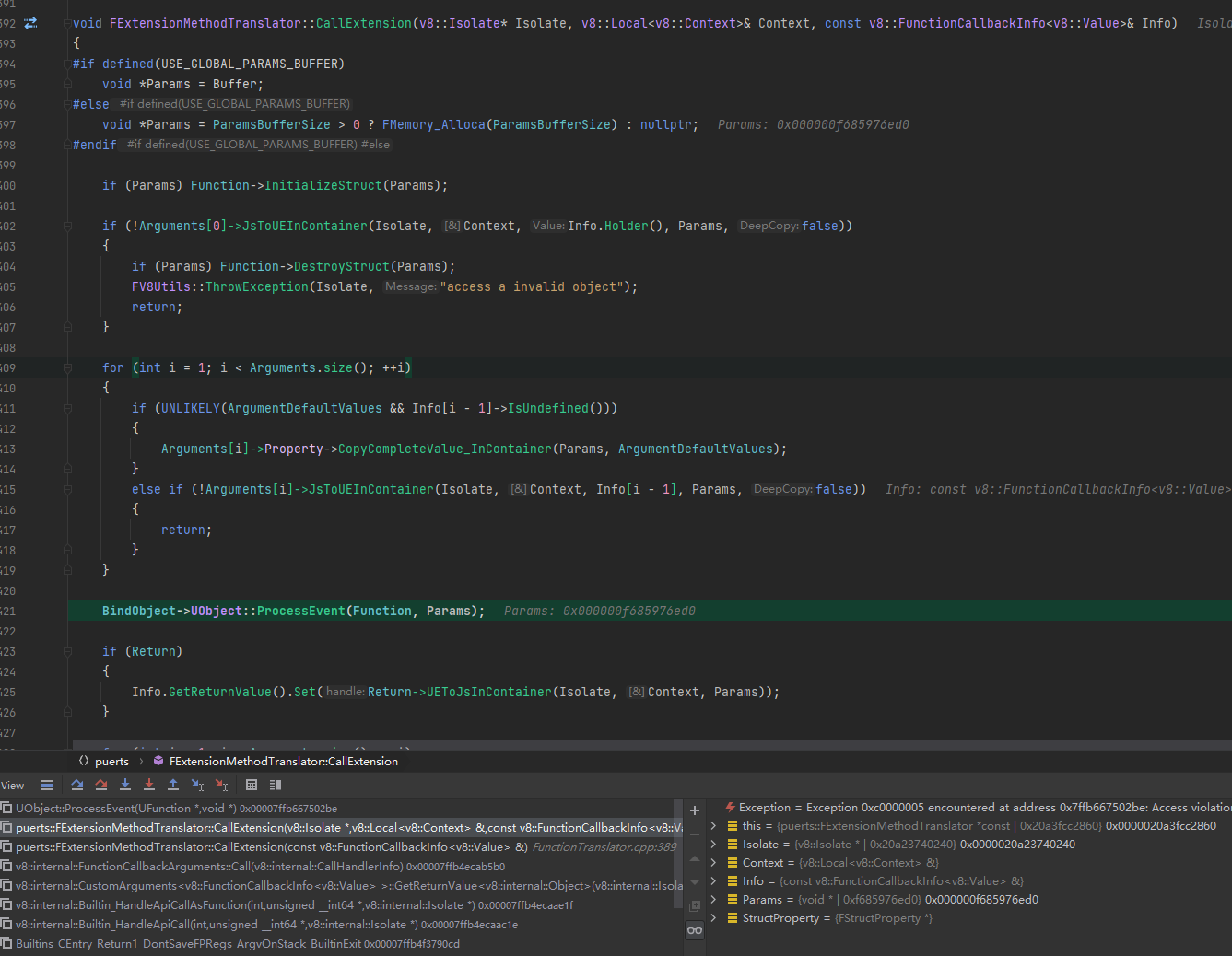
Task: Click the Step Into debugger icon
Action: 125,785
